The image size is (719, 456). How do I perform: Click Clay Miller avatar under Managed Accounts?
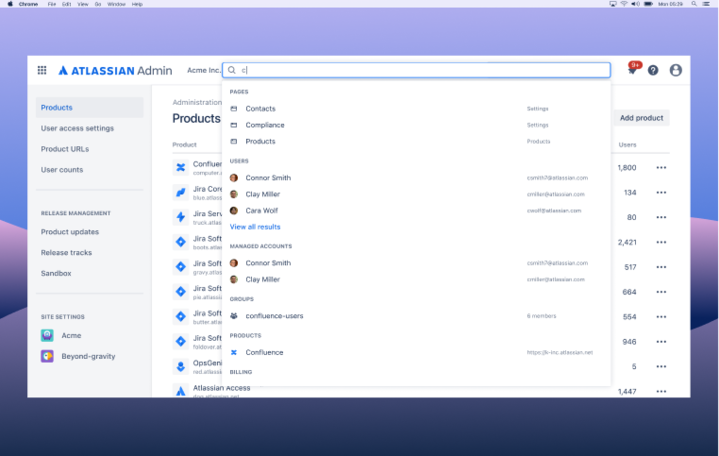pyautogui.click(x=234, y=279)
